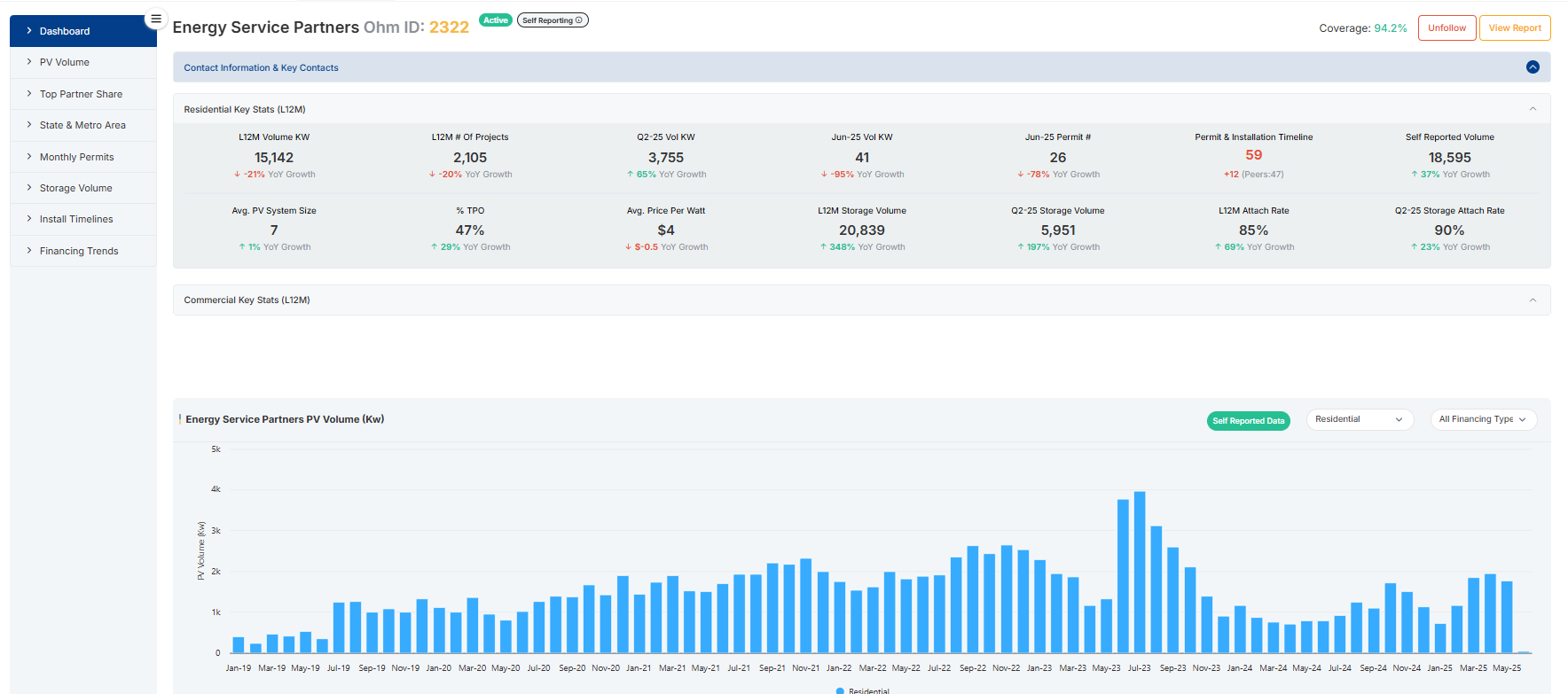The width and height of the screenshot is (1568, 694).
Task: Click the arrow icon next to Monthly Permits
Action: point(29,157)
